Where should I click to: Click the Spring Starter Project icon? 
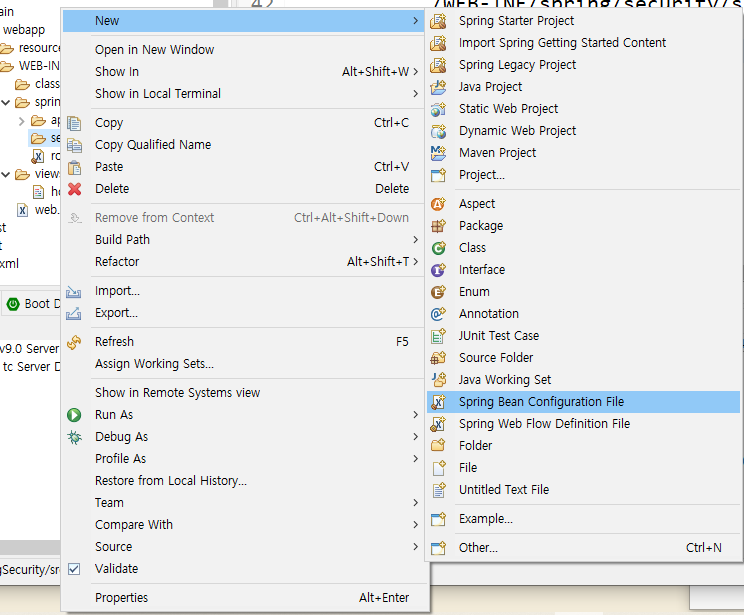(x=438, y=21)
